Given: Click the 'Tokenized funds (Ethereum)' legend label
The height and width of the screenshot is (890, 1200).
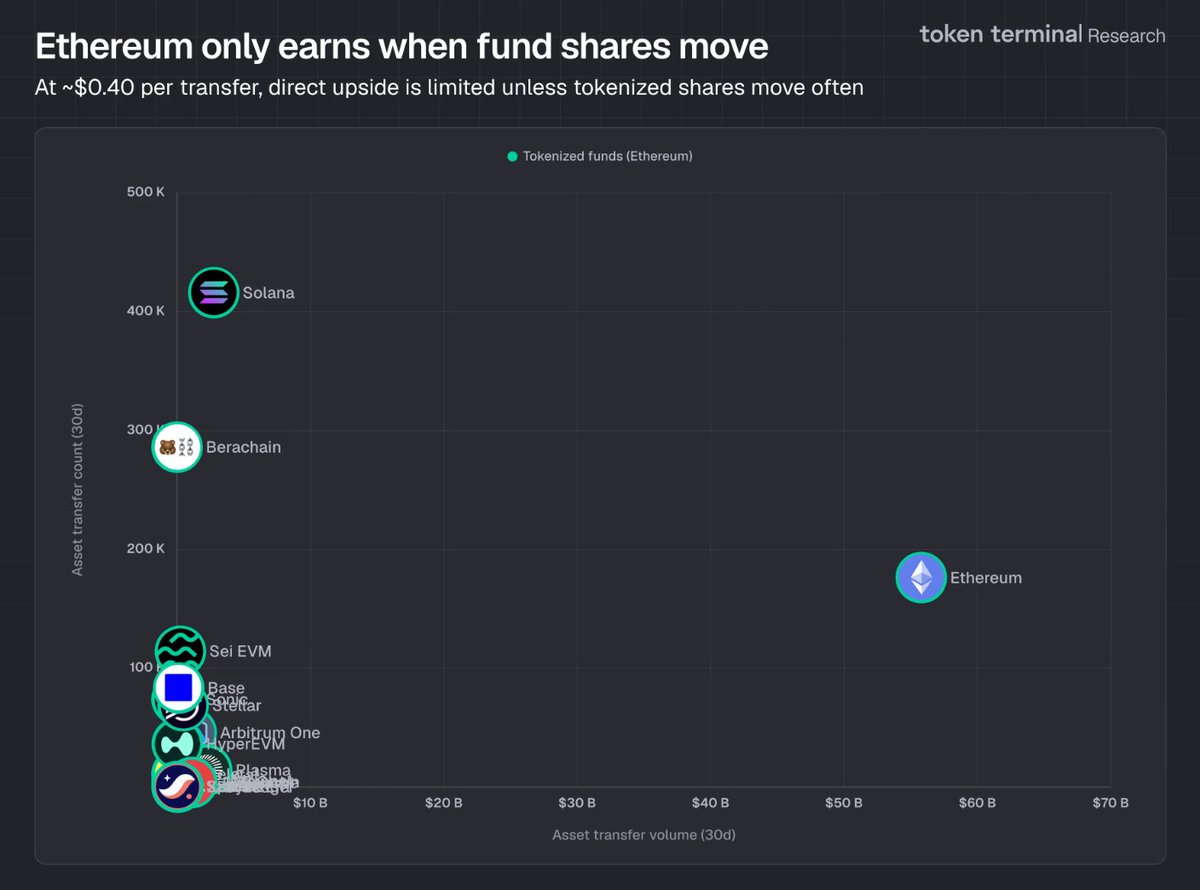Looking at the screenshot, I should point(608,157).
